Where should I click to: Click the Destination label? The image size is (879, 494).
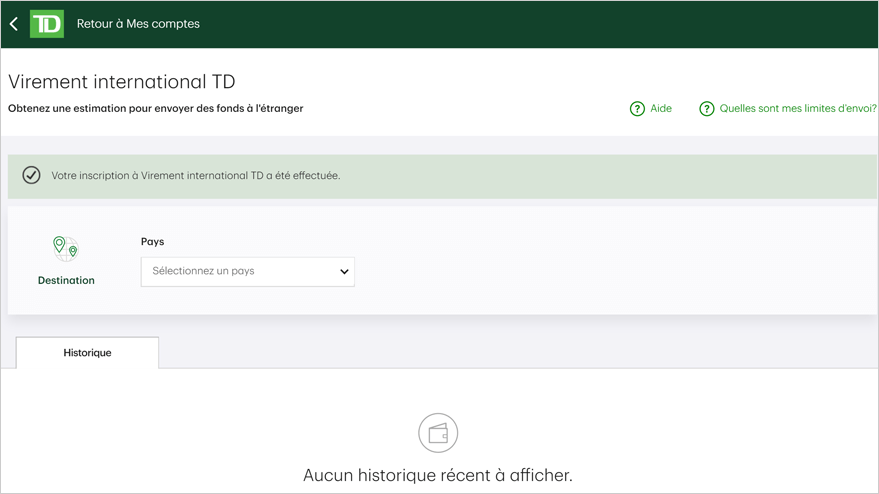click(66, 280)
